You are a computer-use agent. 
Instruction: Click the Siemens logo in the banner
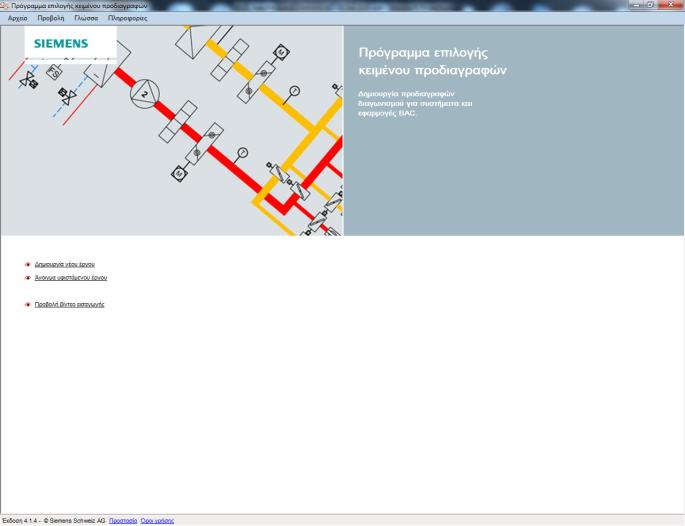(61, 43)
